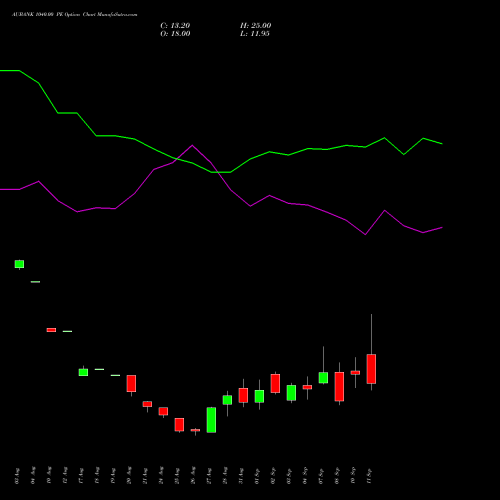Select the high value H: 25.00
Image resolution: width=500 pixels, height=500 pixels.
pyautogui.click(x=255, y=26)
